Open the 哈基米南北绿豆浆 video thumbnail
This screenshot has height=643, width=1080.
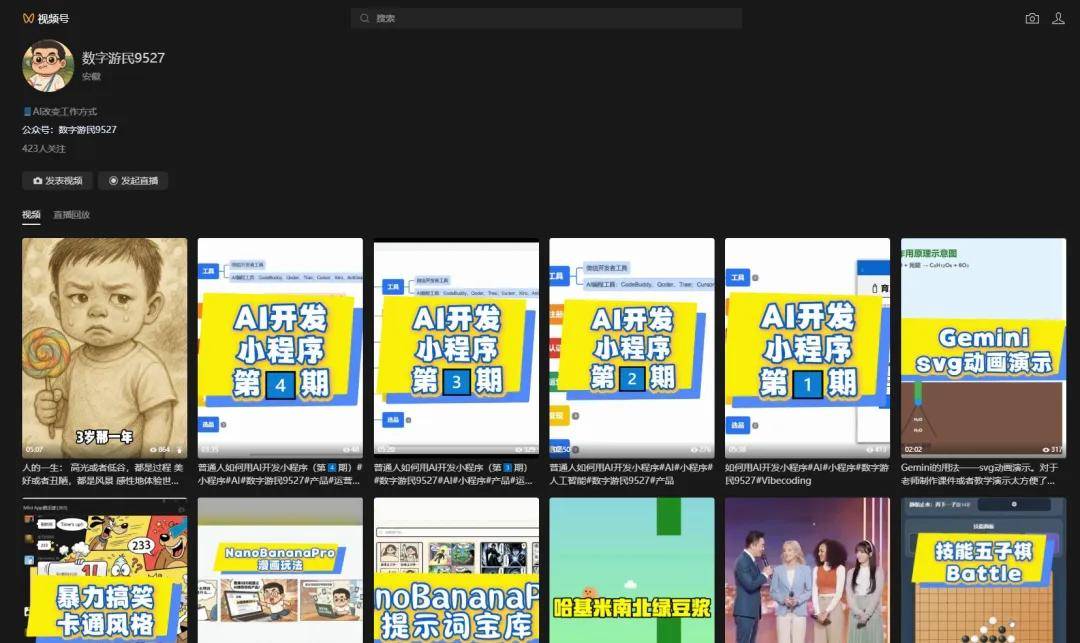coord(632,570)
